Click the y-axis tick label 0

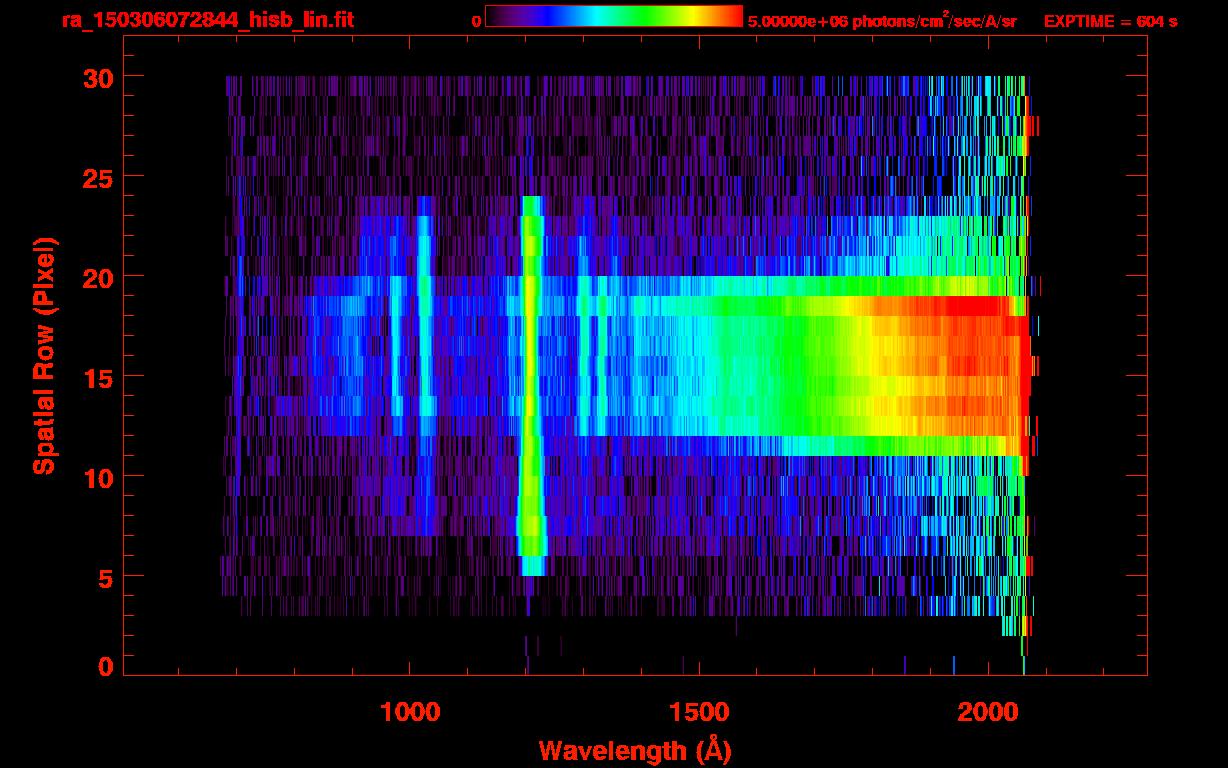pyautogui.click(x=105, y=667)
